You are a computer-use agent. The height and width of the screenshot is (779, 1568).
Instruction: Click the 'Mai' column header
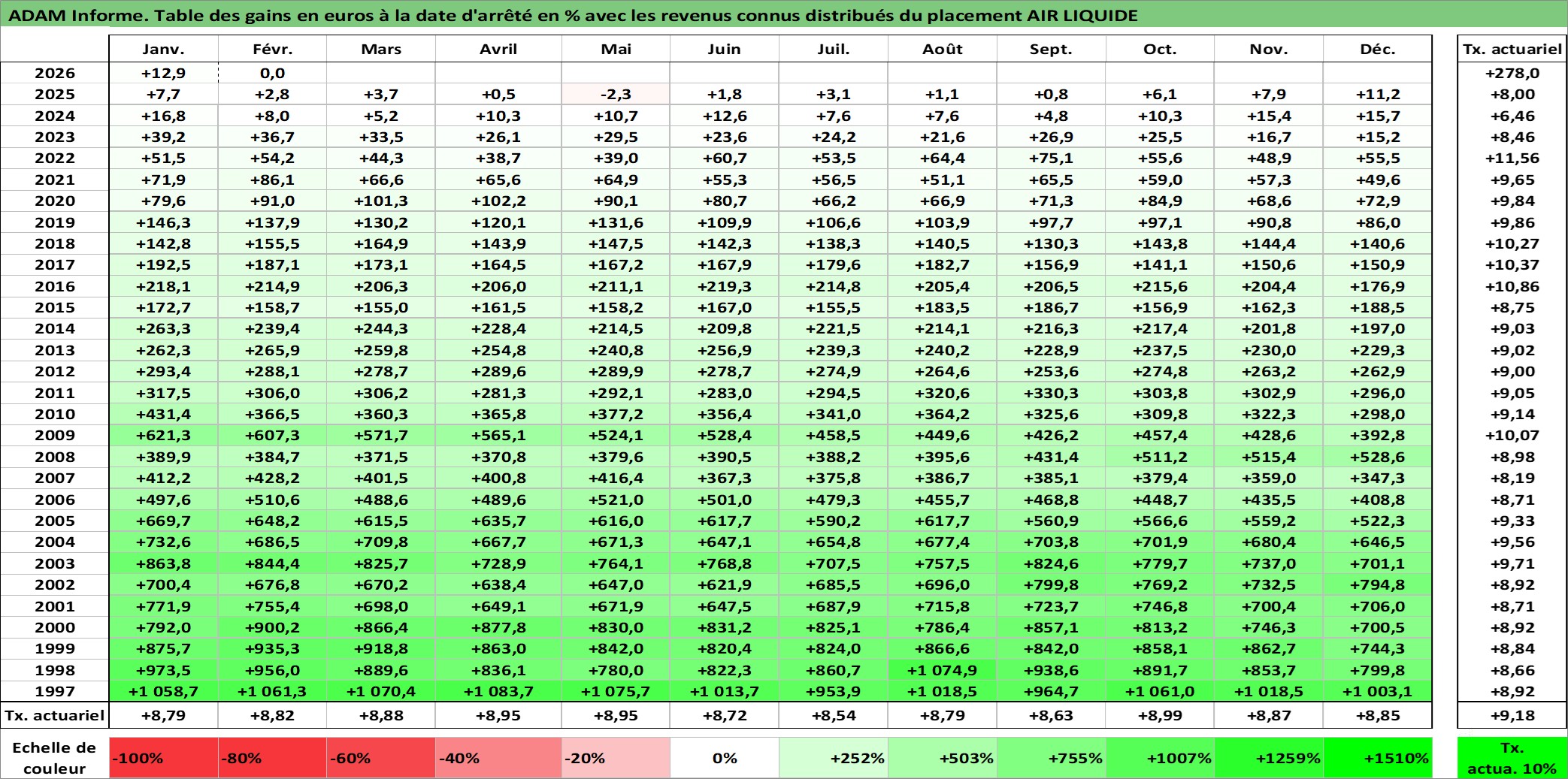tap(616, 49)
